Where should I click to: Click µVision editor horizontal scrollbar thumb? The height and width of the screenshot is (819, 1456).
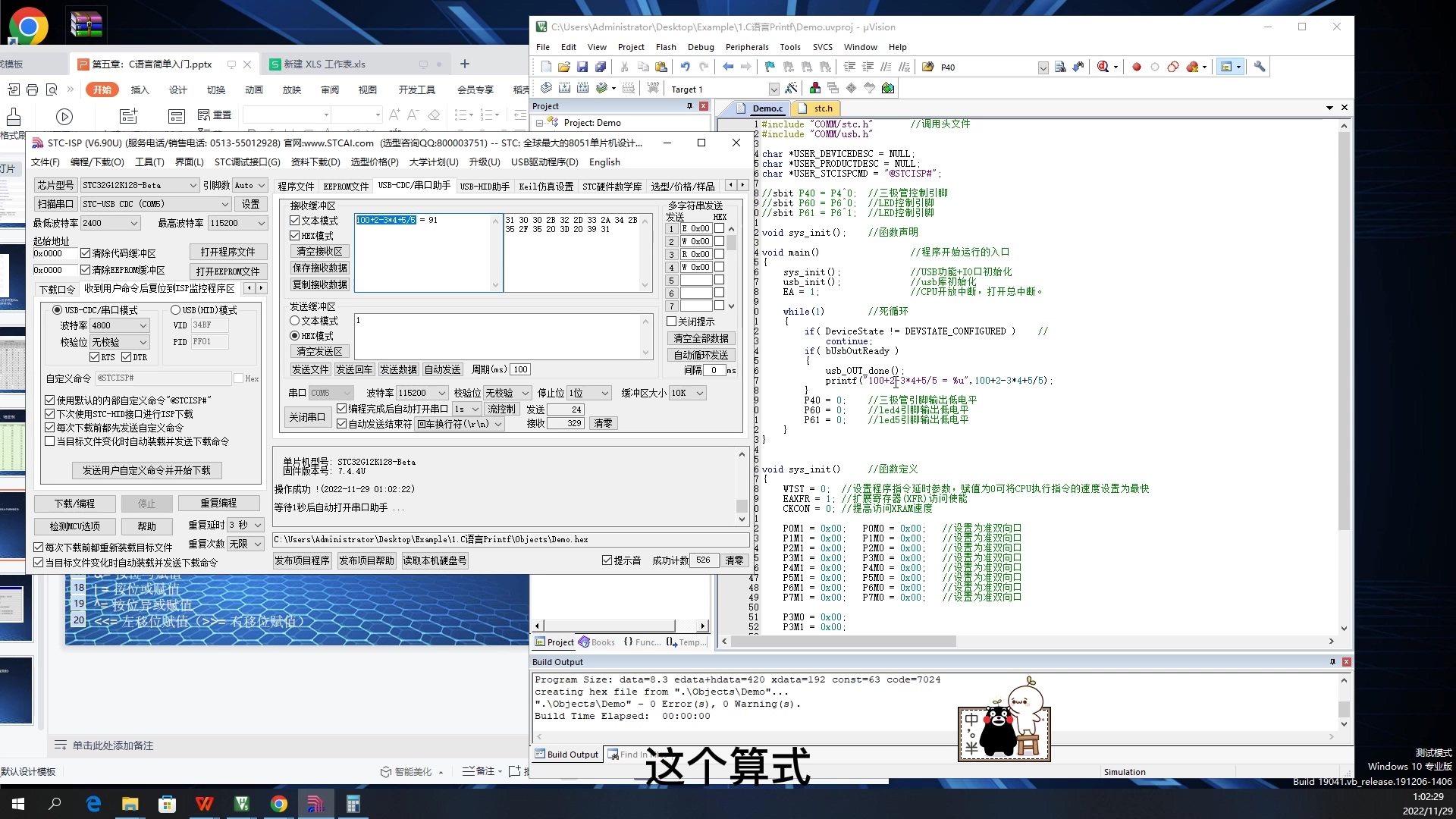pos(843,642)
